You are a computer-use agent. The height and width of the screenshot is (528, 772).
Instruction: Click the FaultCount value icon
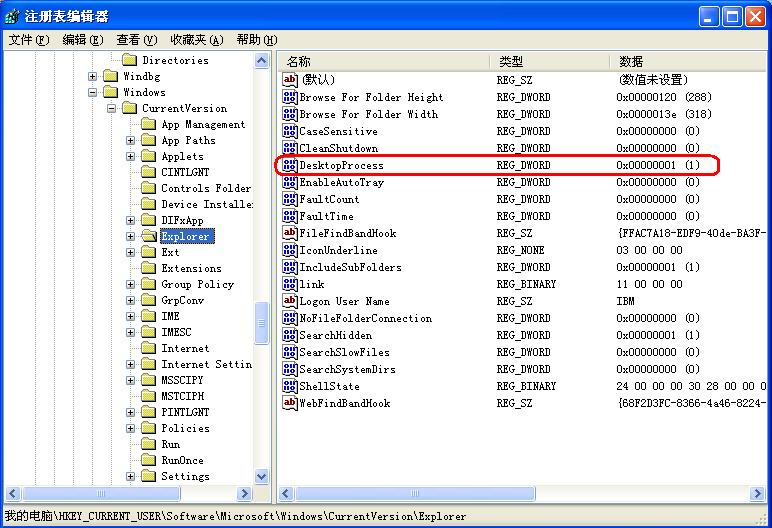pyautogui.click(x=290, y=199)
